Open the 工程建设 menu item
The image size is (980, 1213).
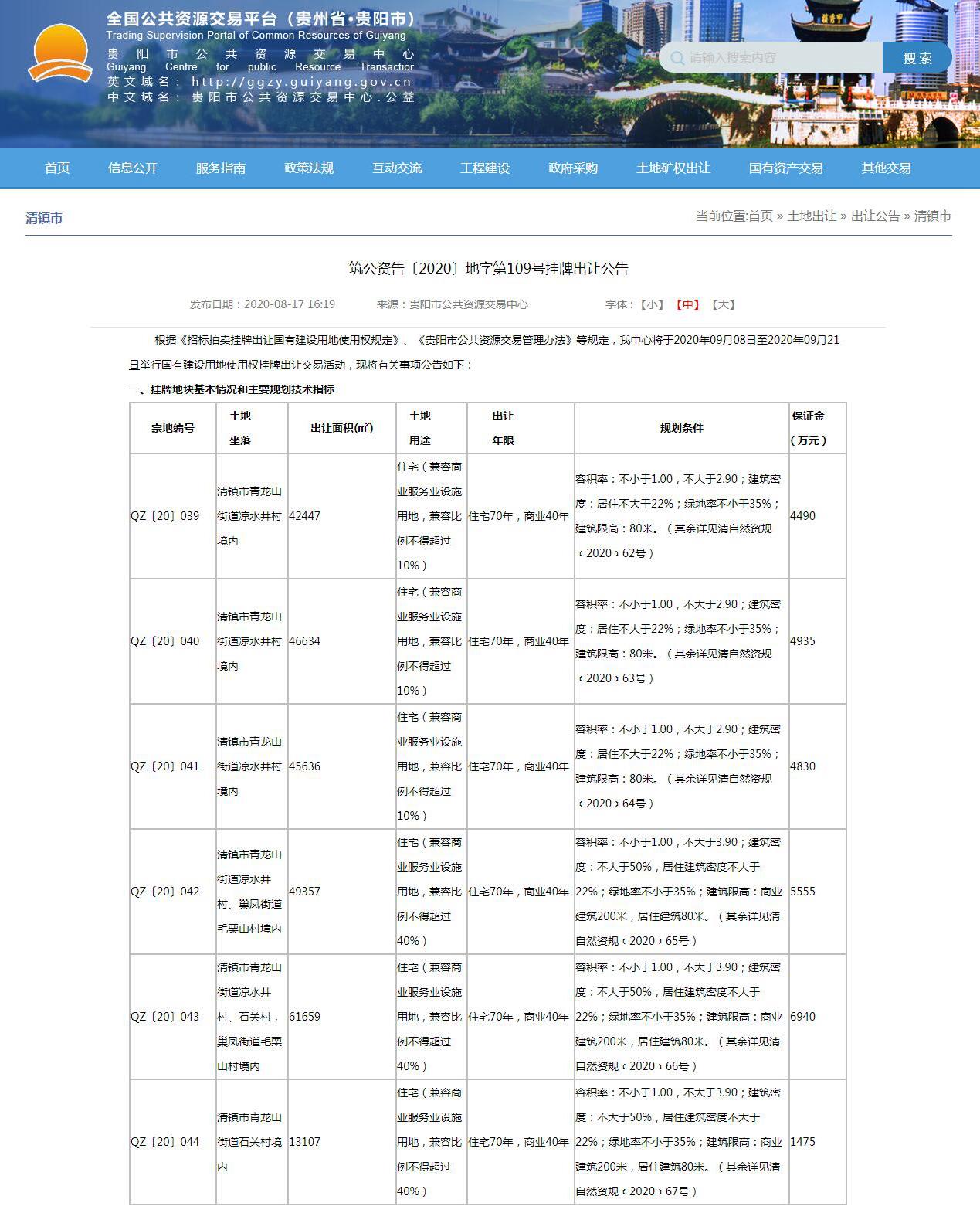pos(485,168)
